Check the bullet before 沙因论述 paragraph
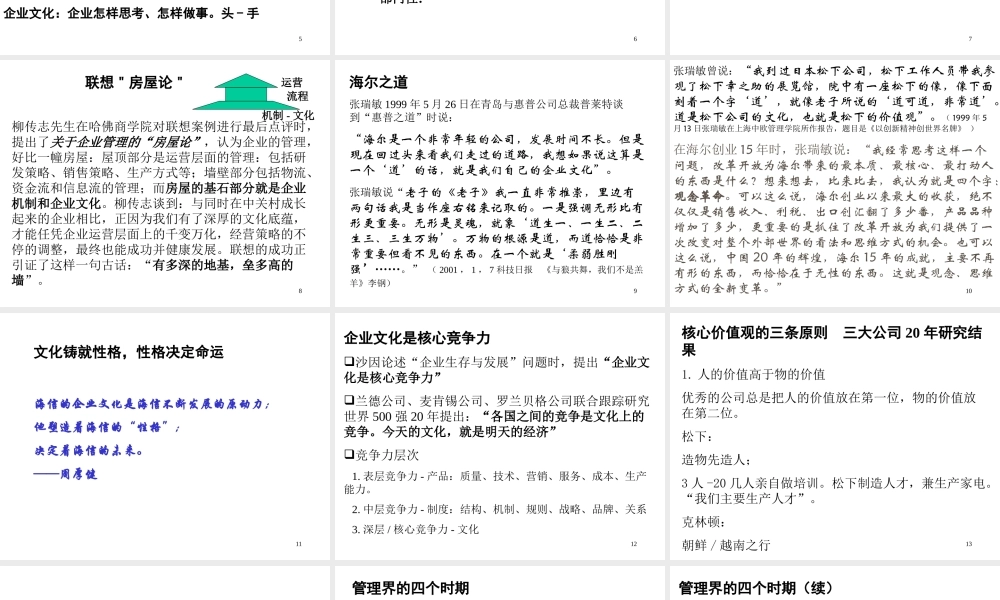This screenshot has width=1000, height=600. coord(349,361)
